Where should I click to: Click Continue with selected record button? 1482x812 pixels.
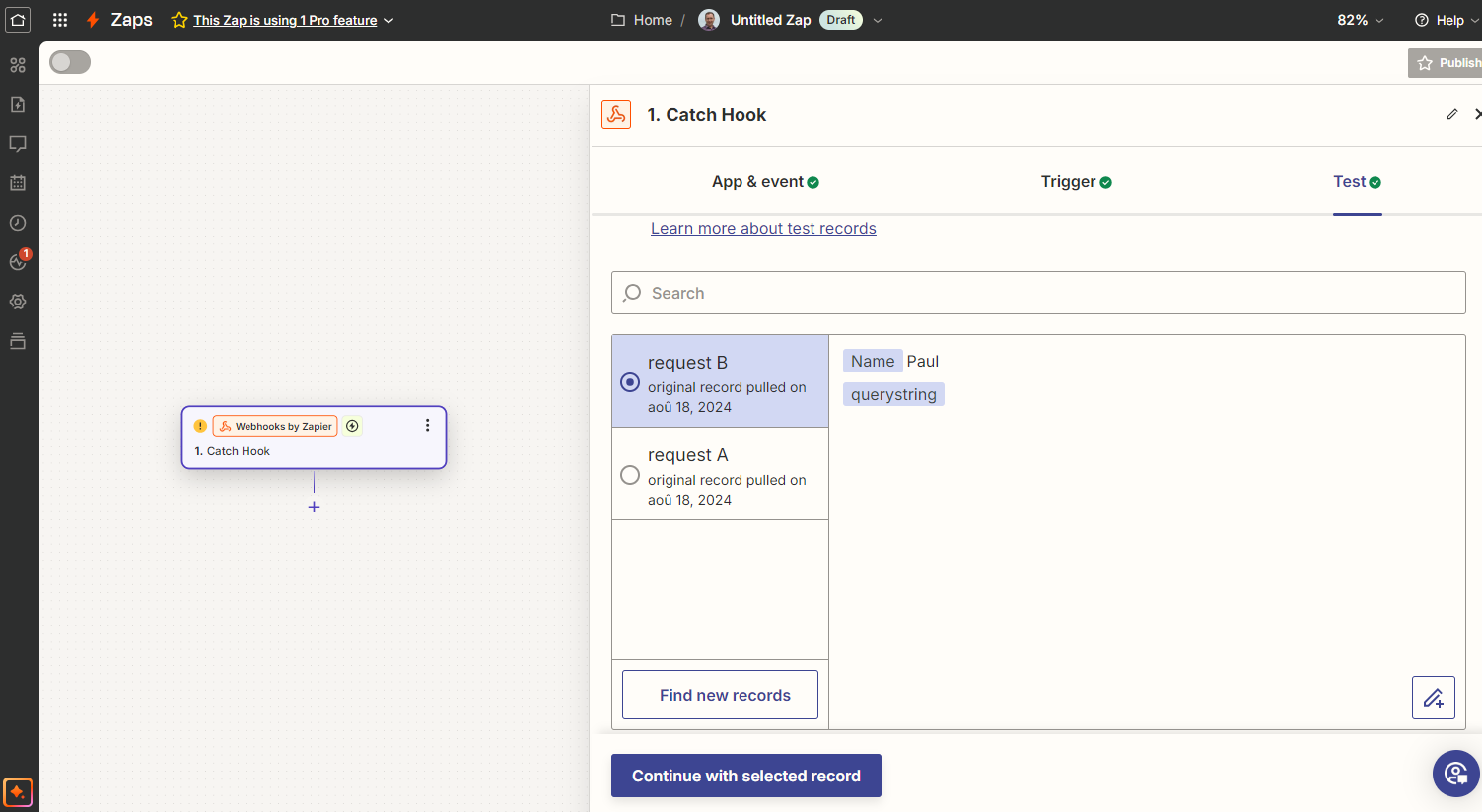745,776
